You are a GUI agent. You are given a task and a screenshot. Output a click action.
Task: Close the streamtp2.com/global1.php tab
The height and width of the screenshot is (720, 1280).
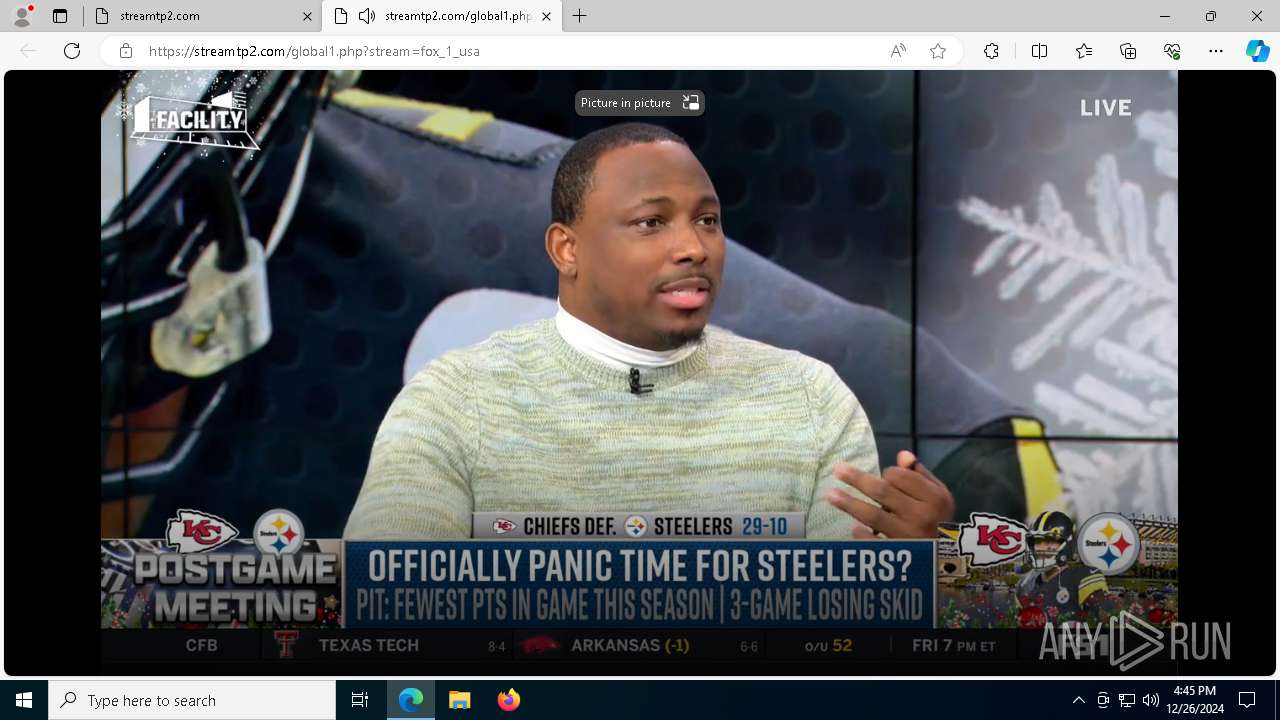coord(546,16)
